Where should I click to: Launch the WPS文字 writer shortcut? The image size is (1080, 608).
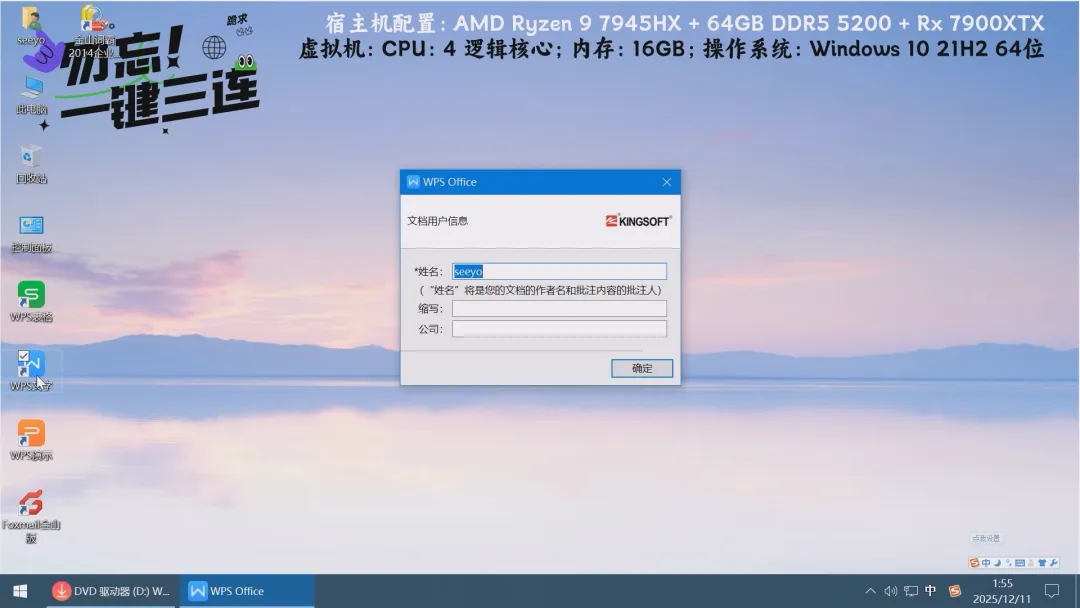click(31, 371)
